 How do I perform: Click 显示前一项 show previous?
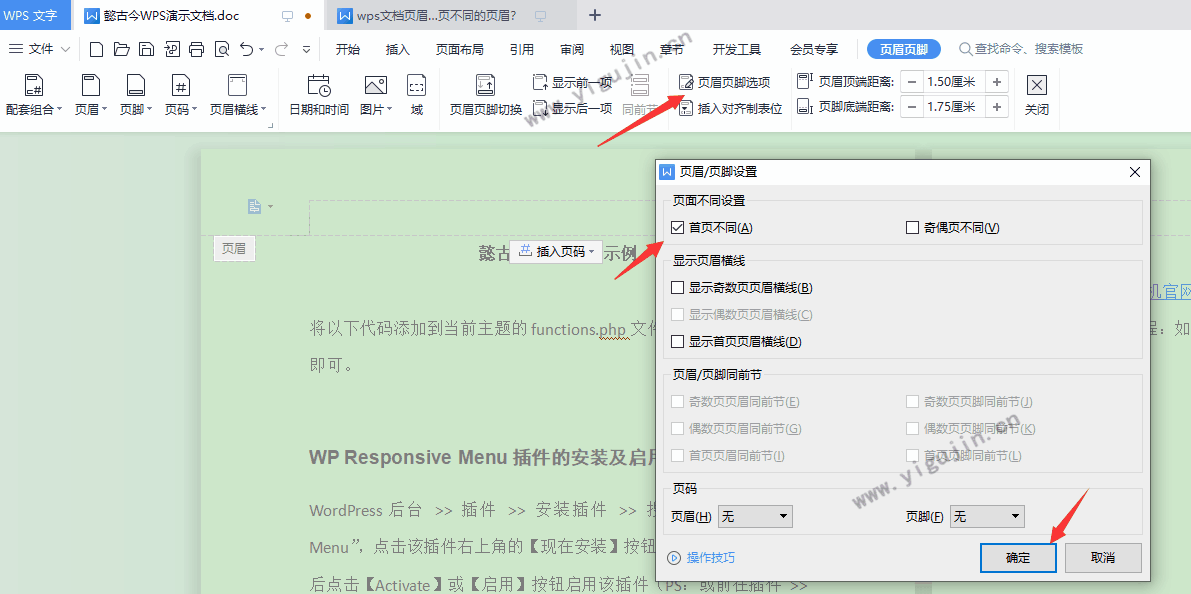573,82
